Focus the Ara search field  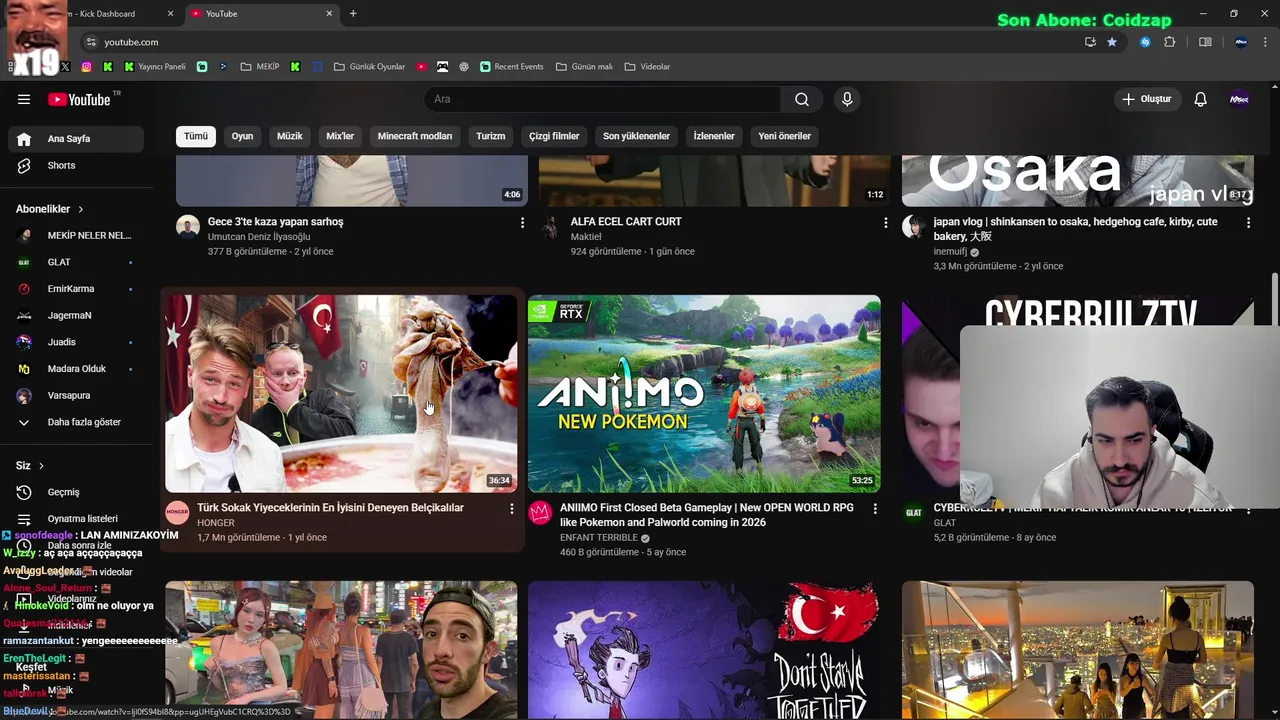tap(603, 99)
